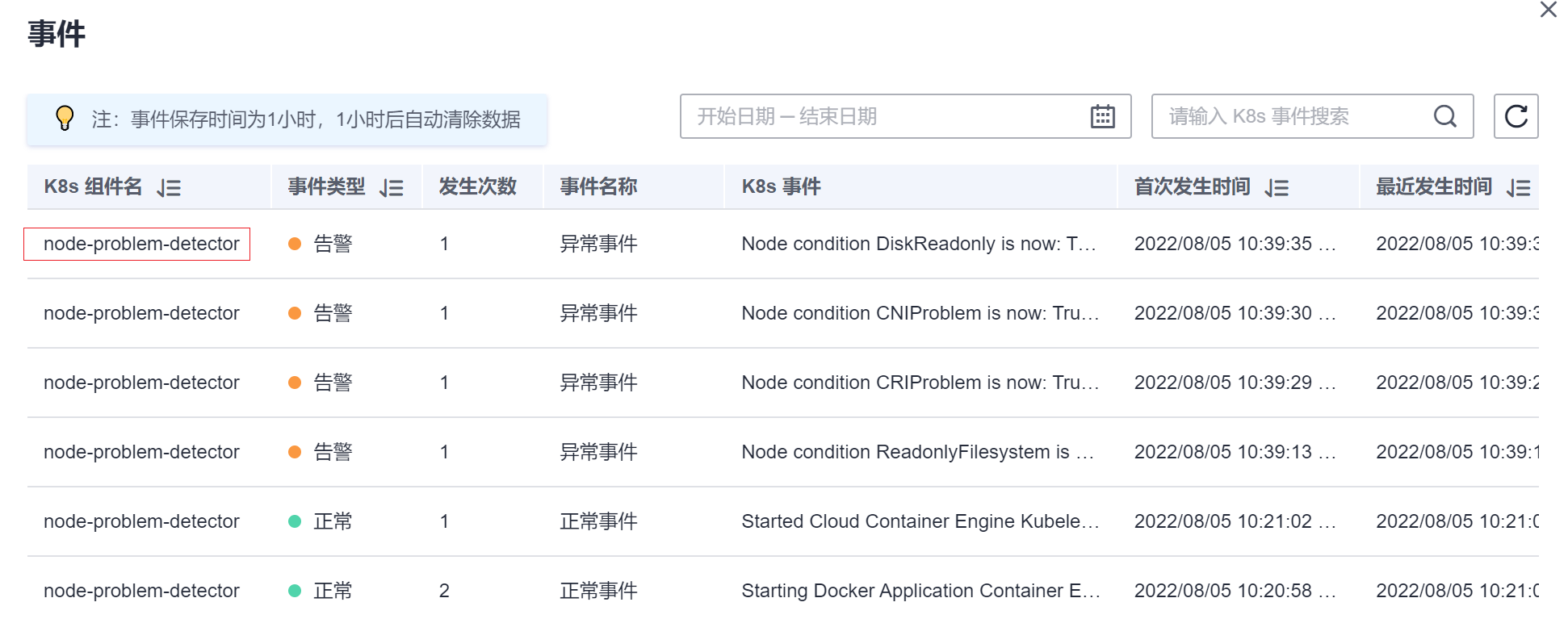Focus the K8s 事件搜索 input field

(1292, 116)
